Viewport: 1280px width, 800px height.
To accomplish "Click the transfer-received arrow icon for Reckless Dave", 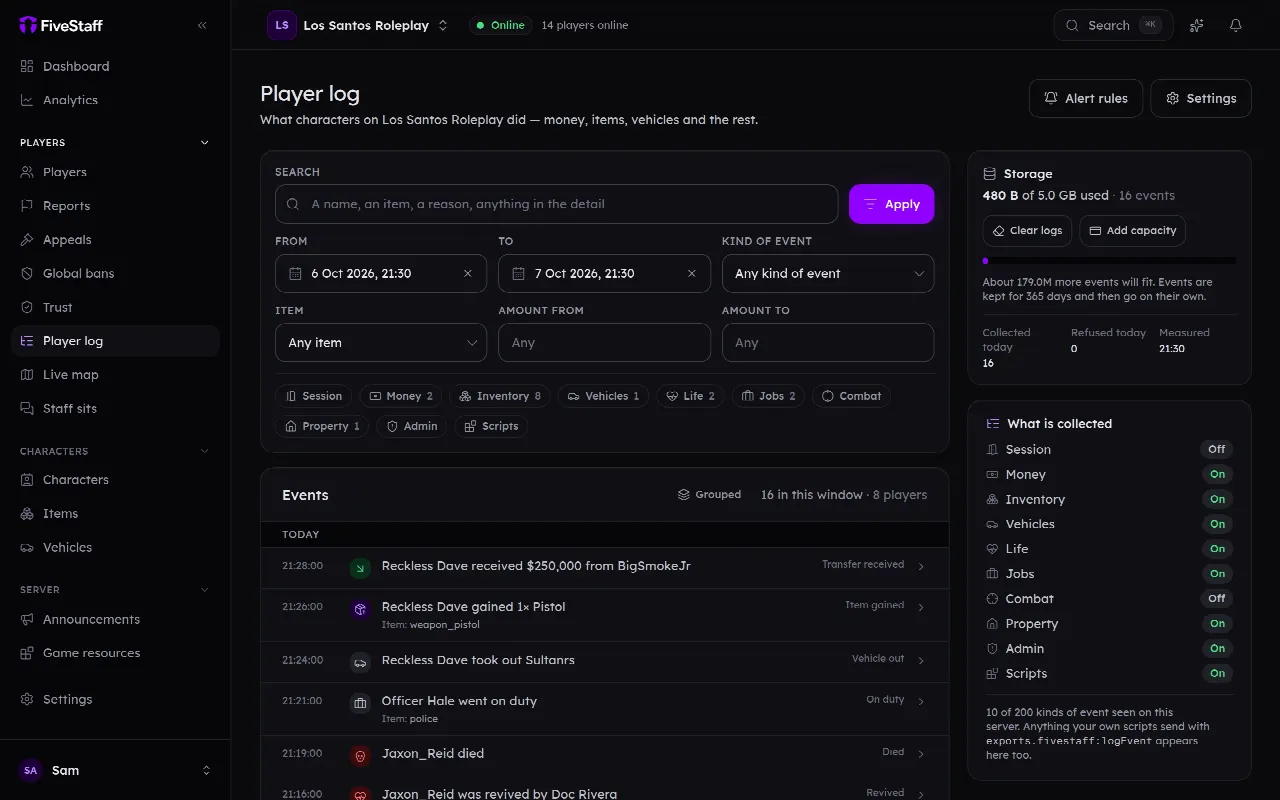I will click(360, 567).
